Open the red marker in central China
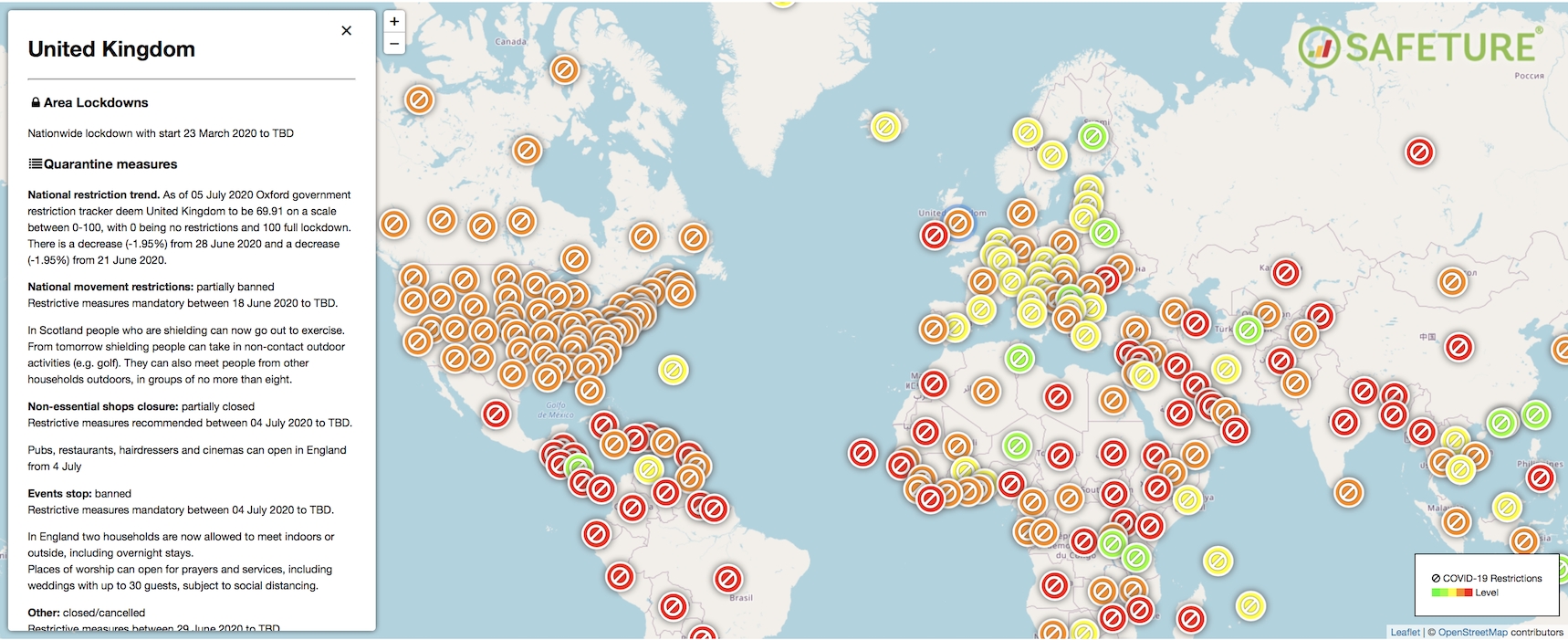The width and height of the screenshot is (1568, 640). 1458,347
